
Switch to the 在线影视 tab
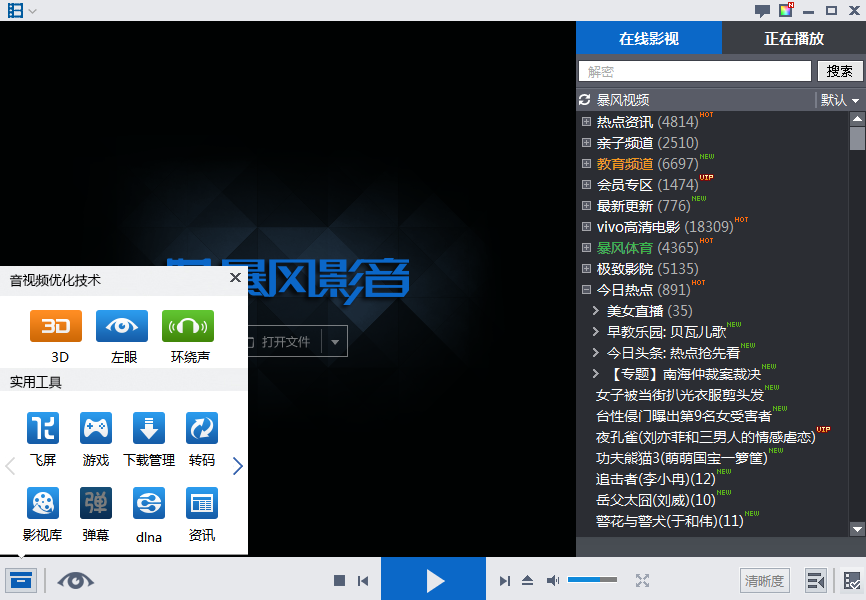[648, 39]
